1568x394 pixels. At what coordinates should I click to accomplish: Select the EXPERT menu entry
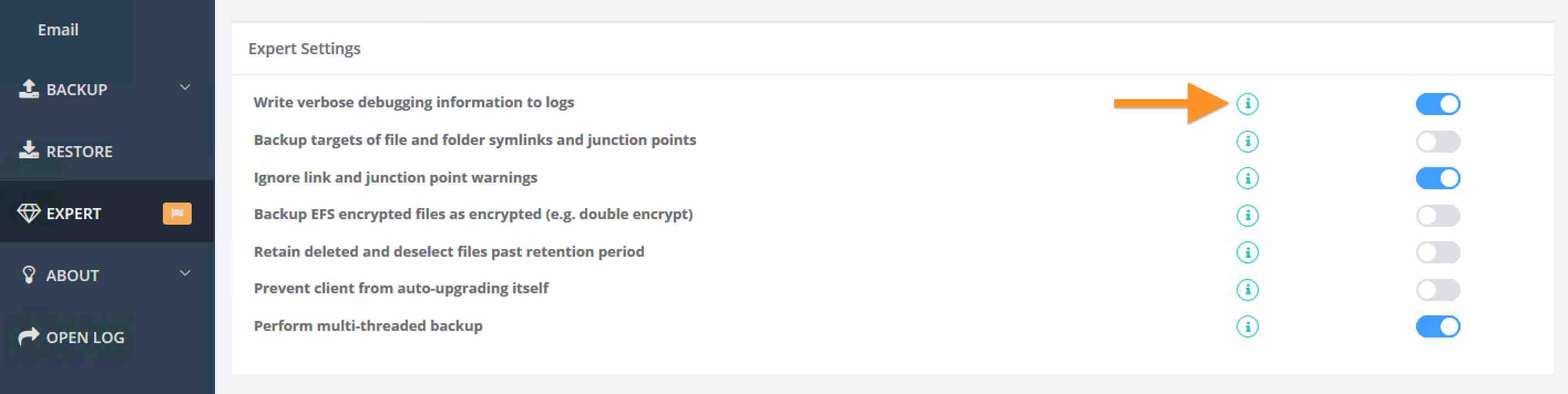[x=74, y=213]
